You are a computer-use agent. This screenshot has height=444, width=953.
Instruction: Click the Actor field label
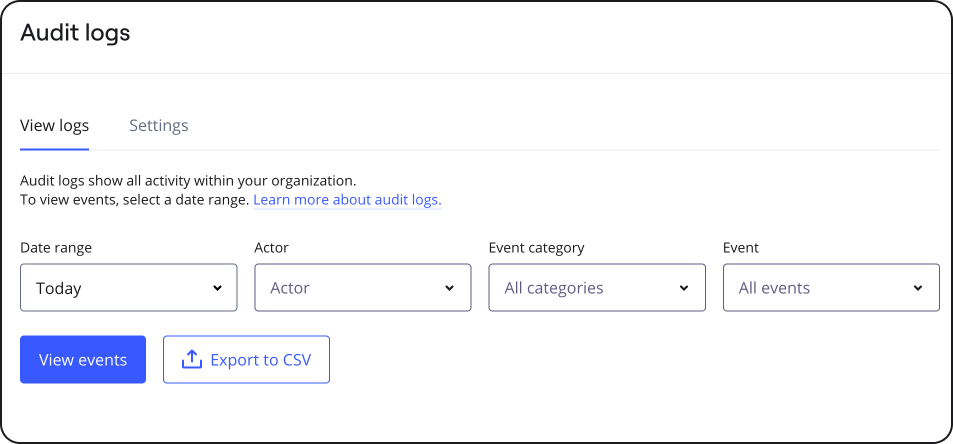(272, 248)
